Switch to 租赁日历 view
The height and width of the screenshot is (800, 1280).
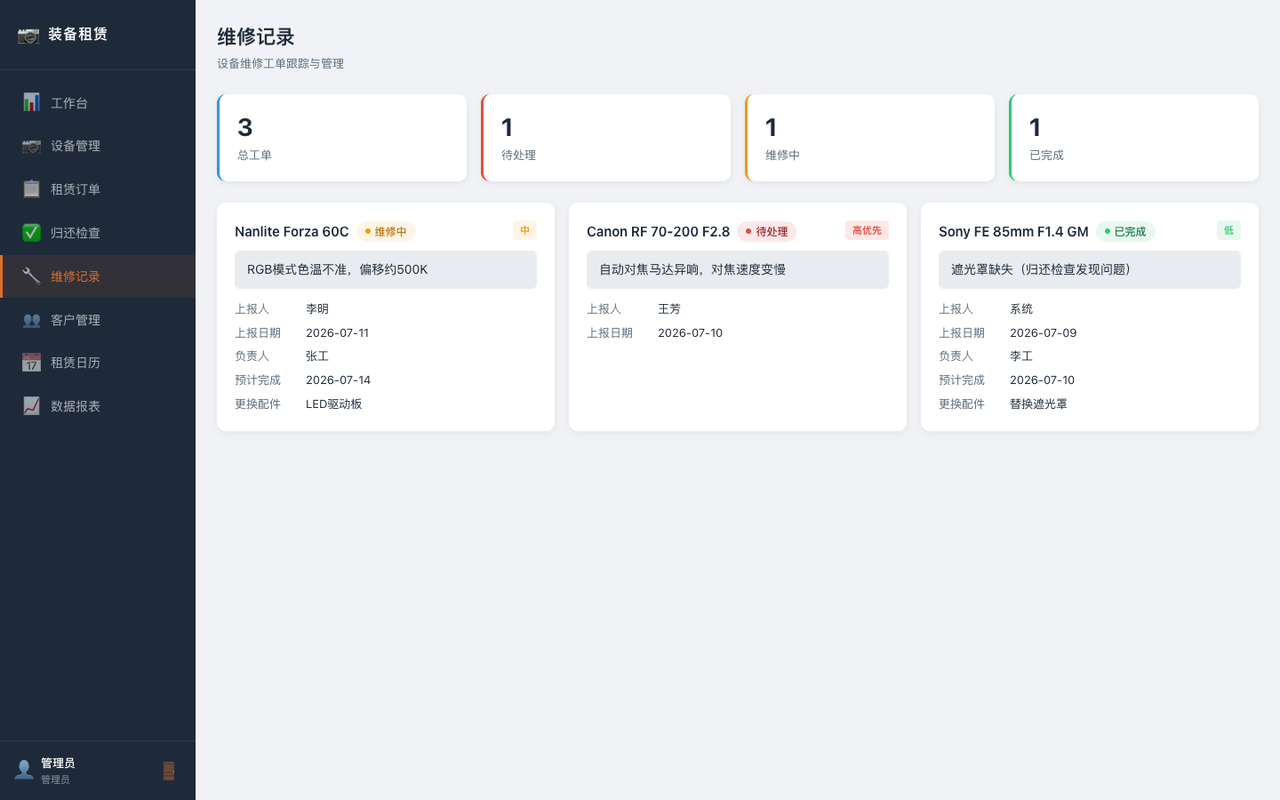tap(98, 363)
